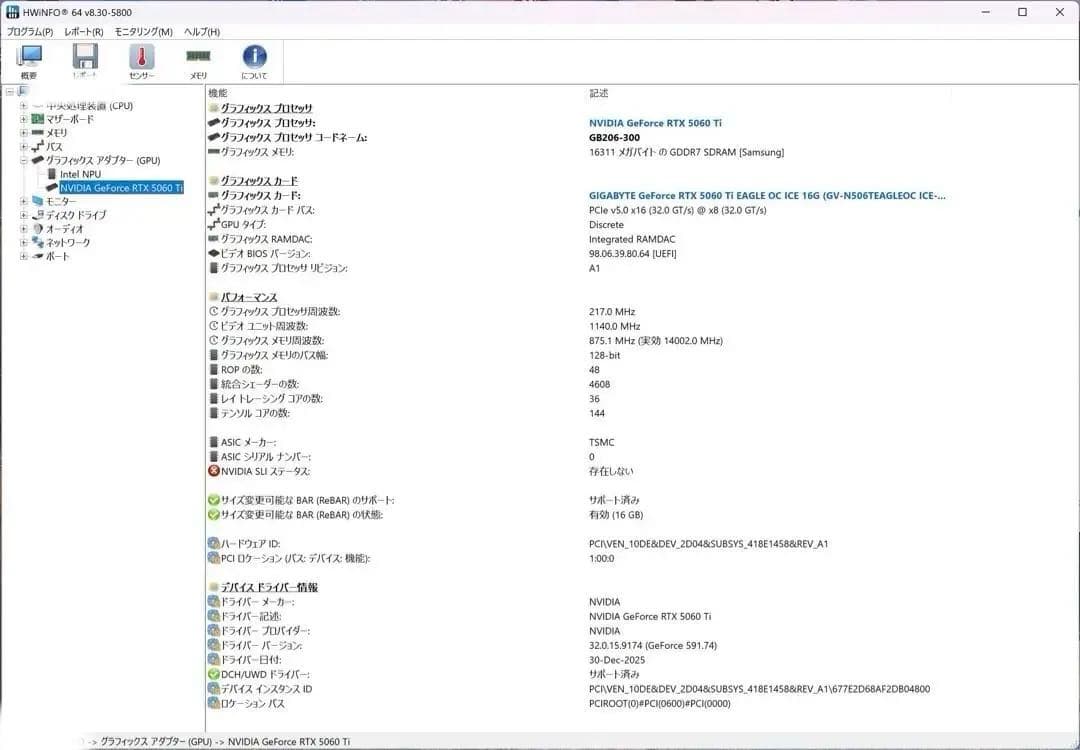Select Intel NPU in the tree
1080x750 pixels.
tap(80, 174)
